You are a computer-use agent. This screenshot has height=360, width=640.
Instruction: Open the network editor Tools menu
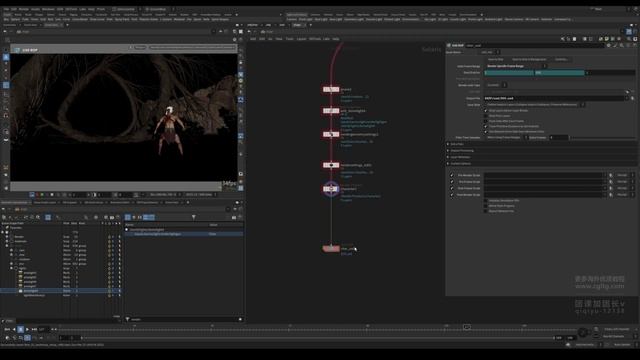point(289,39)
